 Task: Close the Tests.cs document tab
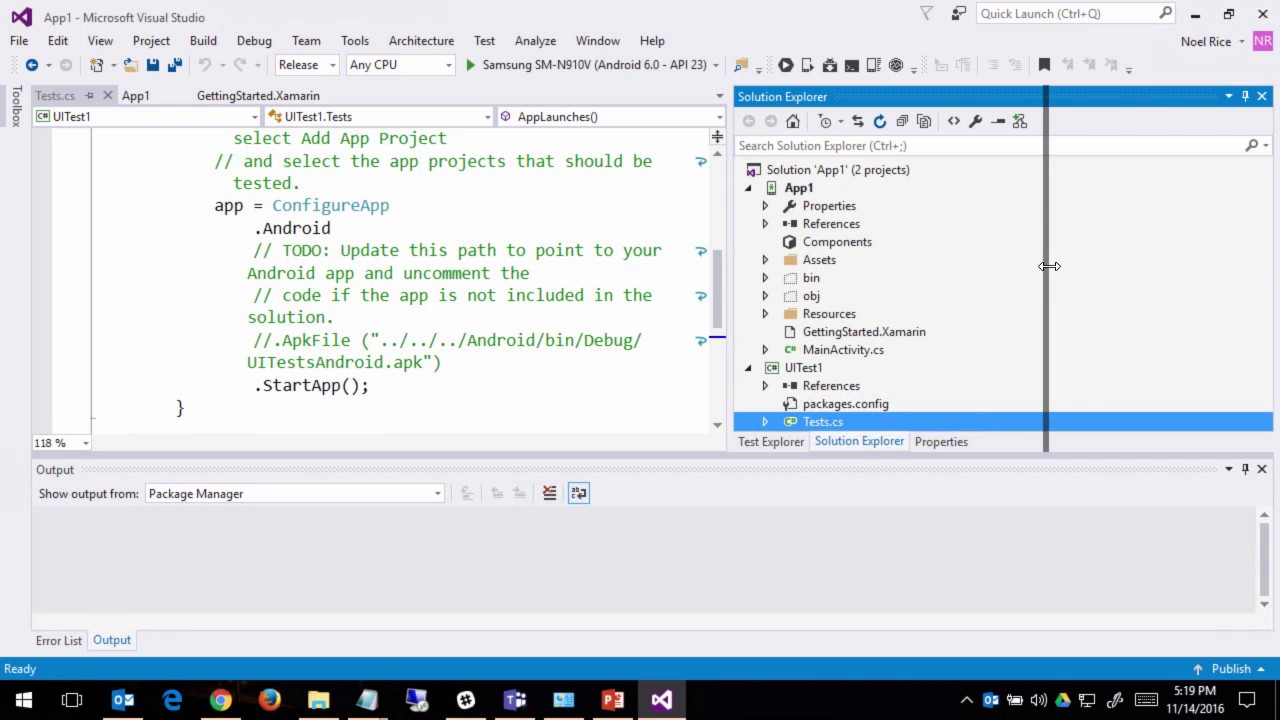pyautogui.click(x=108, y=96)
